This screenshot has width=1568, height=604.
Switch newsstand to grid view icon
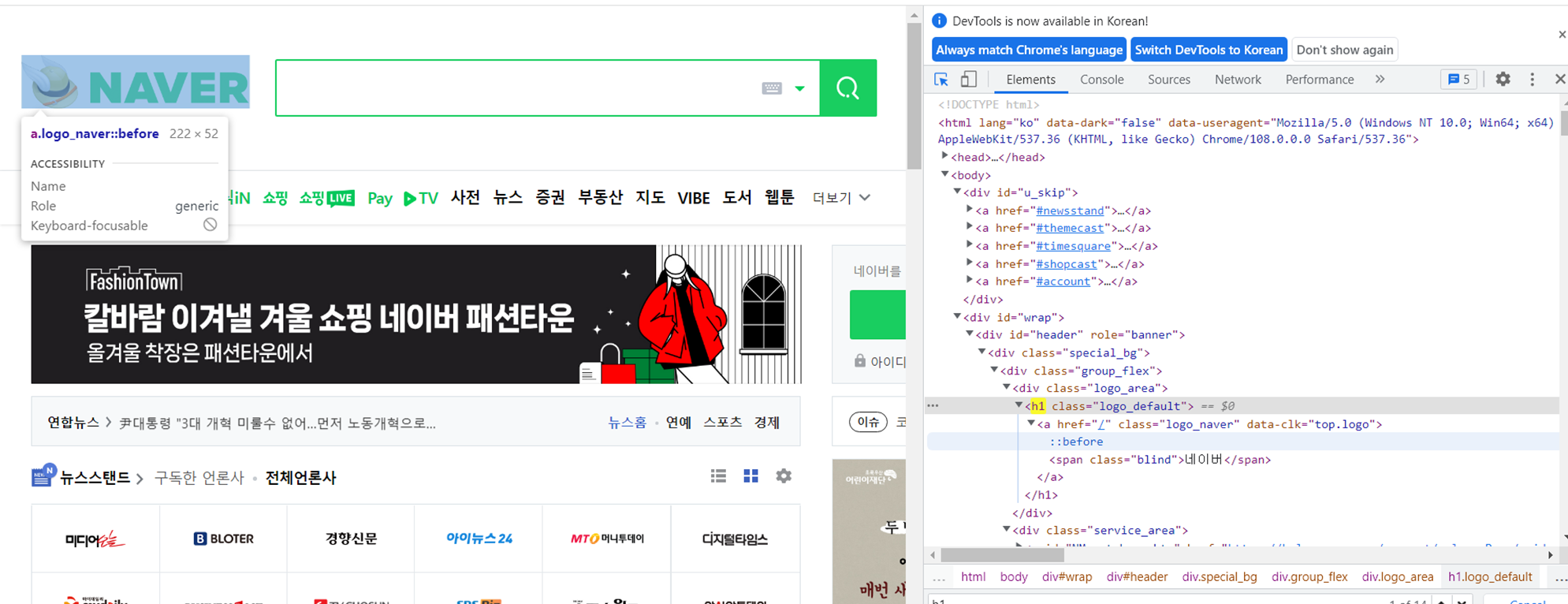(x=750, y=476)
